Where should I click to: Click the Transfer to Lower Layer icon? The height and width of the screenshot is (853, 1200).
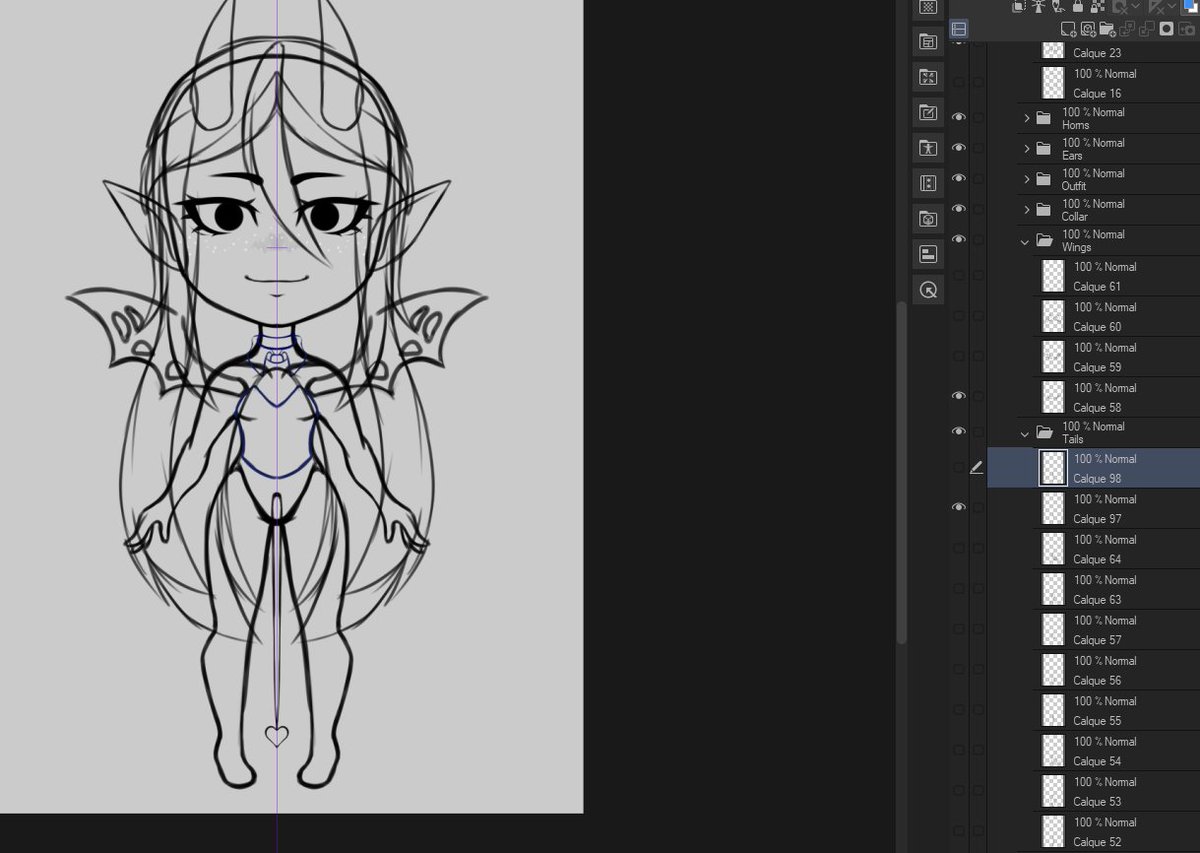tap(1127, 28)
